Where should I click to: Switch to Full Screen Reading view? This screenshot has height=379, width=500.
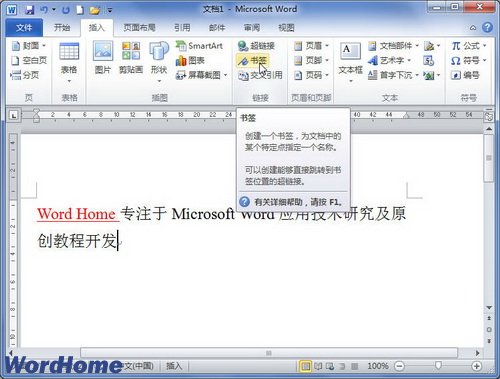[x=318, y=366]
